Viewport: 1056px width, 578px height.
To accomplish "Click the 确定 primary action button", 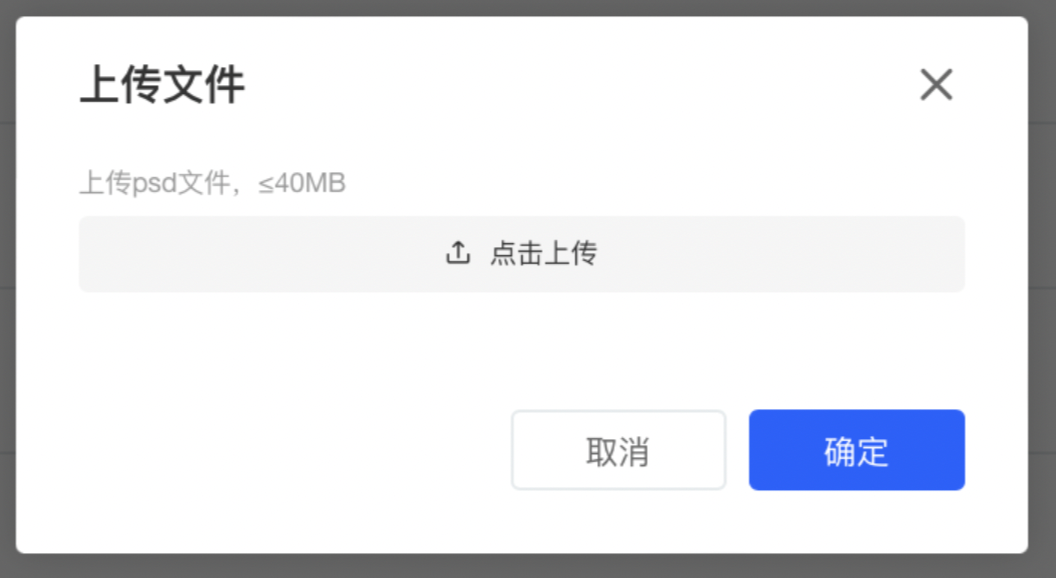I will click(857, 450).
